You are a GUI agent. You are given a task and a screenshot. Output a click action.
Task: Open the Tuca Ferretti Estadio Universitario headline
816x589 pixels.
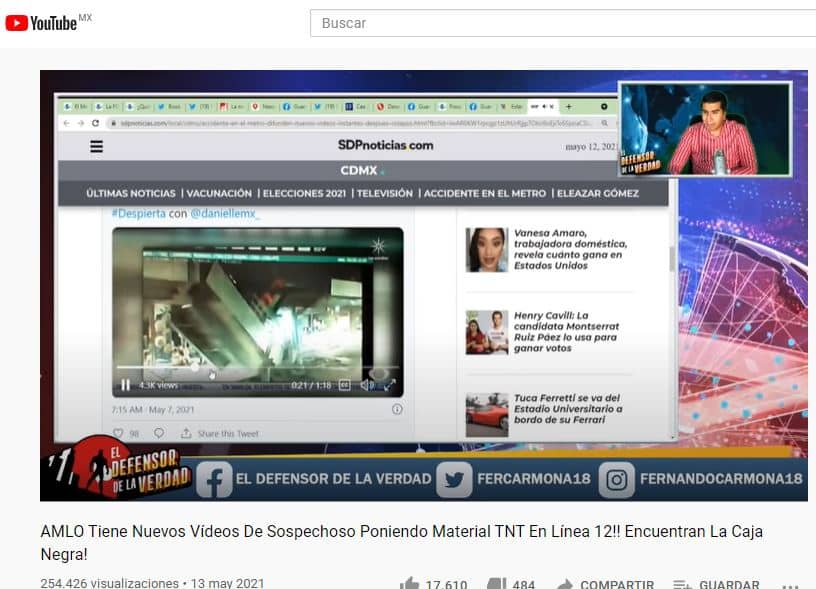point(568,409)
